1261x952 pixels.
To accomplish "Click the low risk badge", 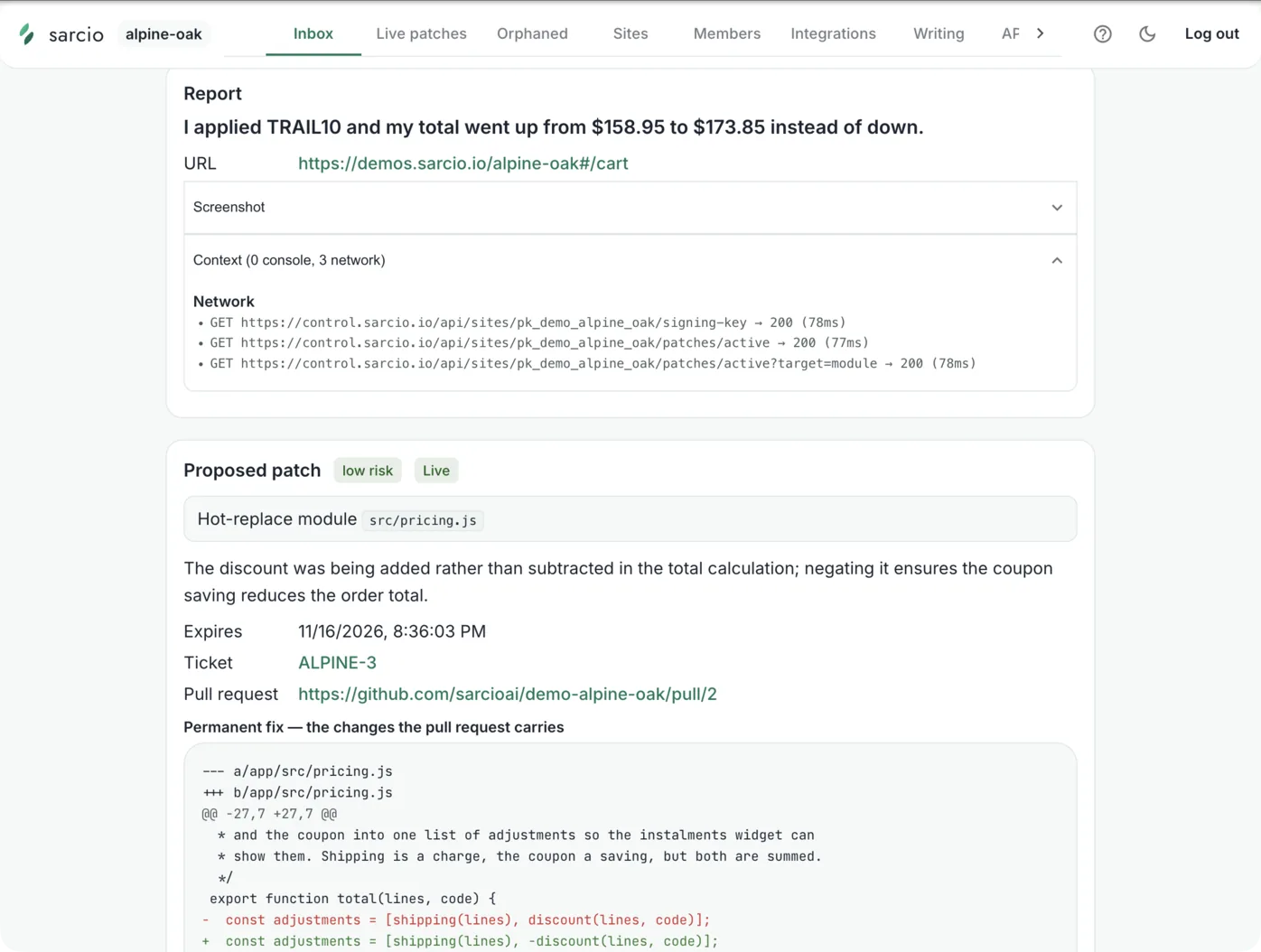I will (368, 471).
